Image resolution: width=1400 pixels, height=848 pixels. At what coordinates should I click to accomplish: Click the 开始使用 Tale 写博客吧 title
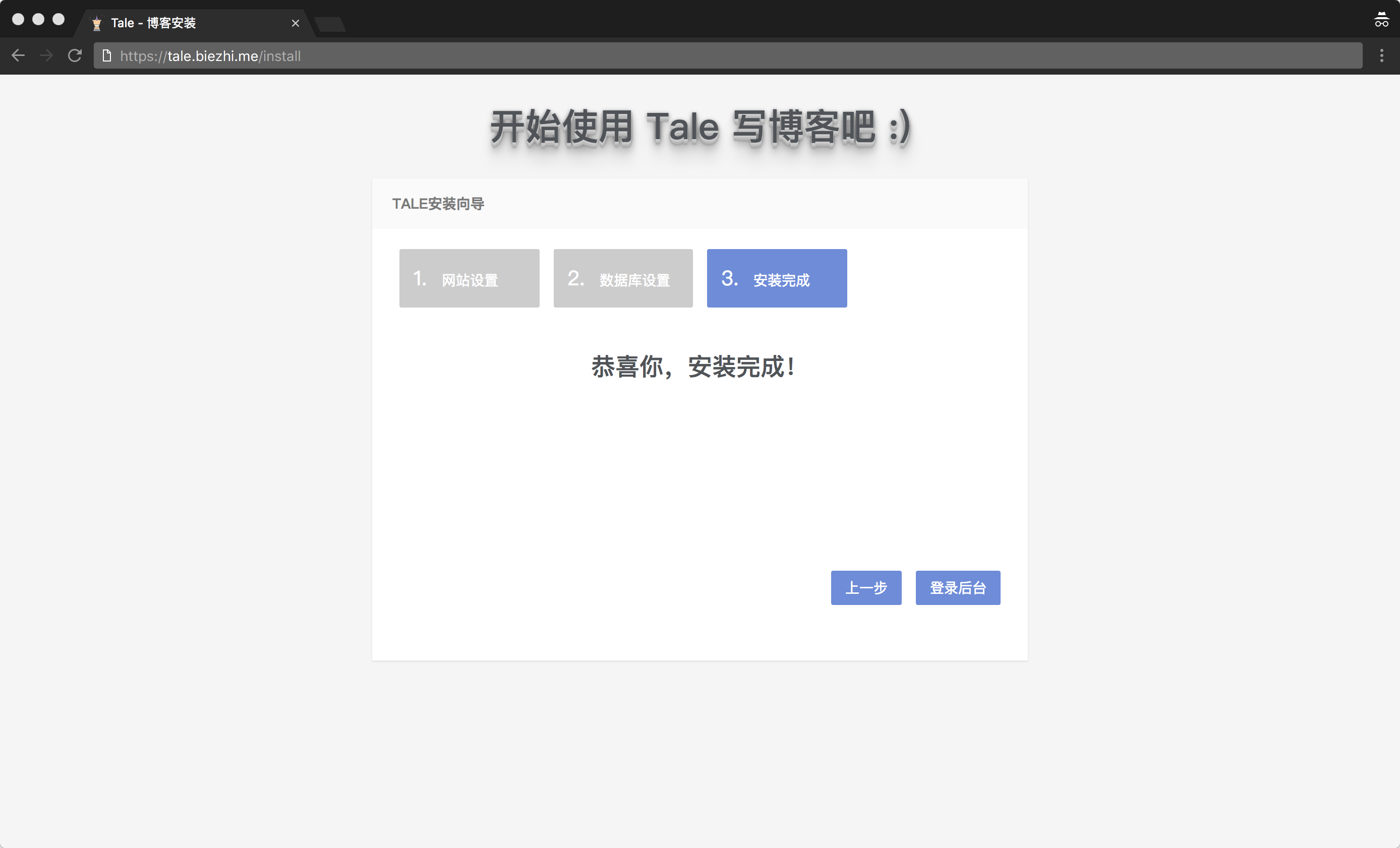click(700, 127)
